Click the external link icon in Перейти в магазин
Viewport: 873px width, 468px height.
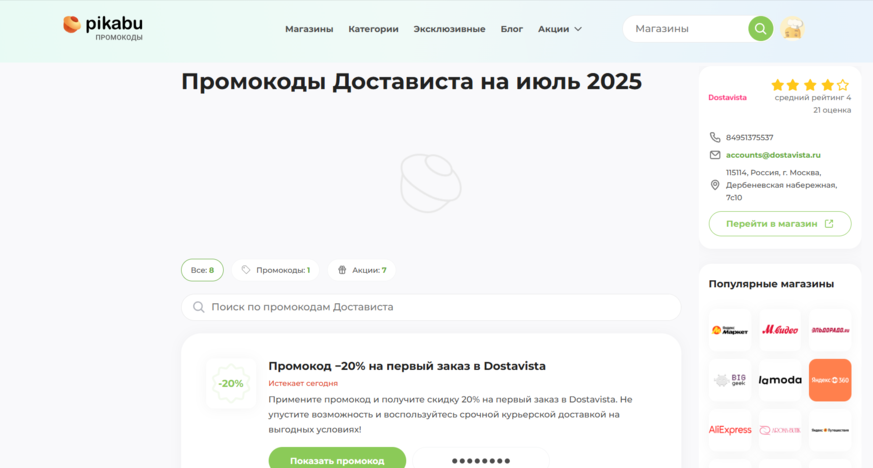(x=829, y=224)
